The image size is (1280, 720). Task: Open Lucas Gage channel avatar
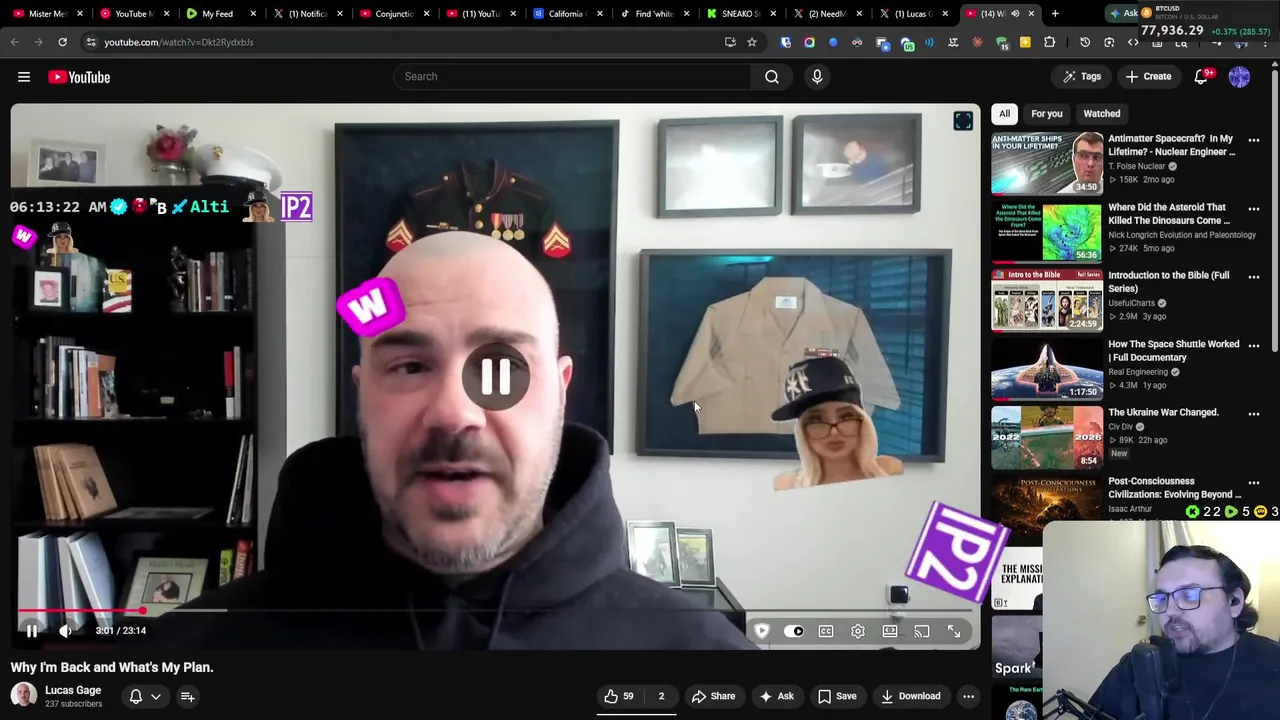pyautogui.click(x=24, y=696)
